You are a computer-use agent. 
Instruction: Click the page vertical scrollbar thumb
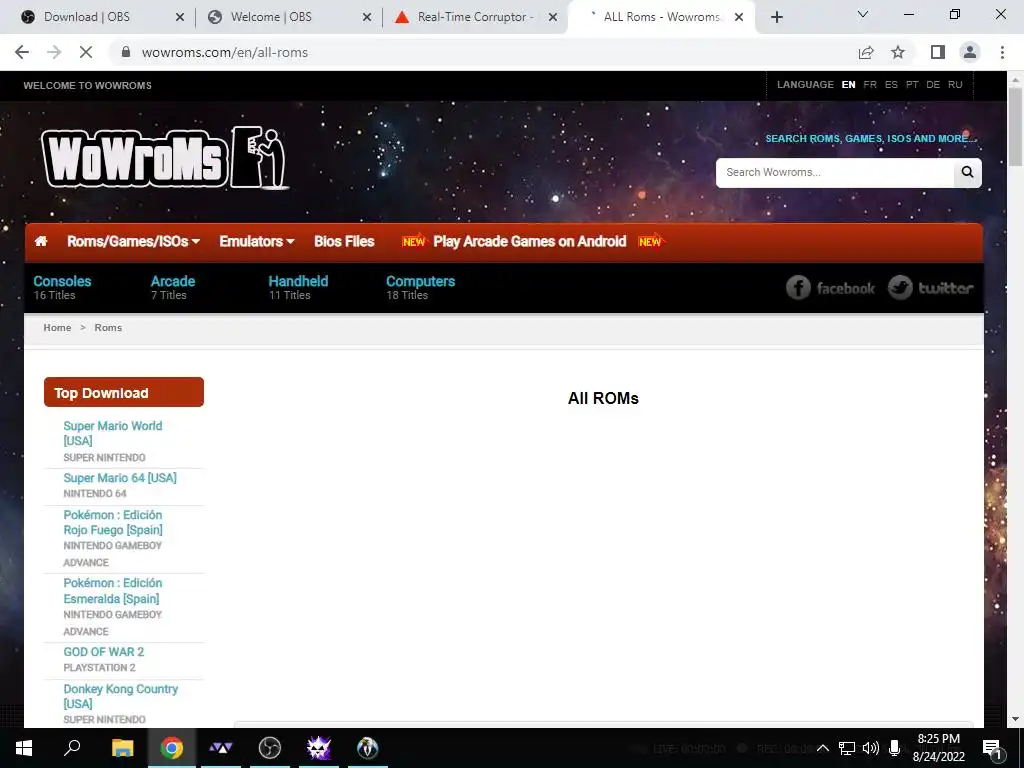(1015, 127)
